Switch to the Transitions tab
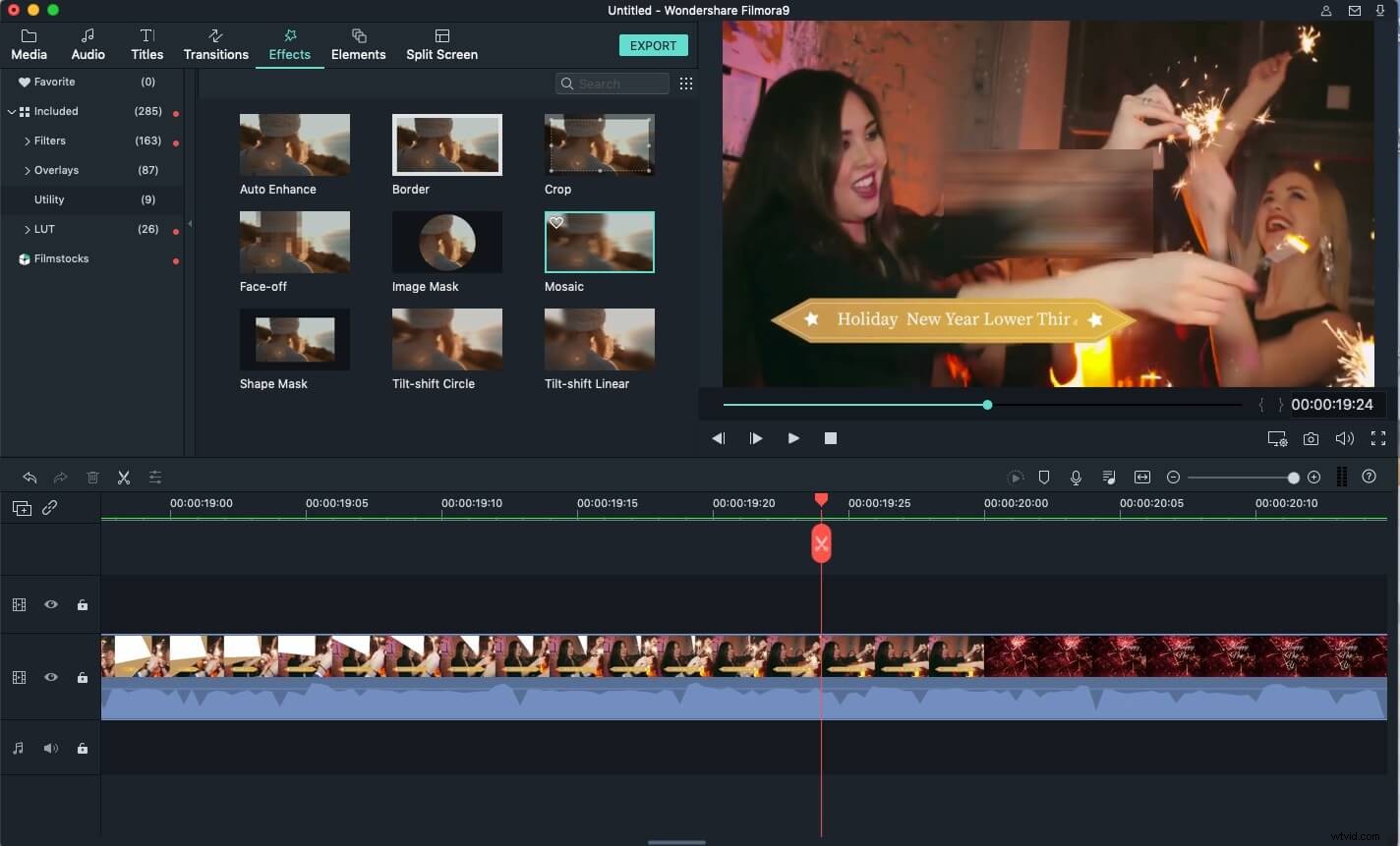Viewport: 1400px width, 846px height. point(215,44)
